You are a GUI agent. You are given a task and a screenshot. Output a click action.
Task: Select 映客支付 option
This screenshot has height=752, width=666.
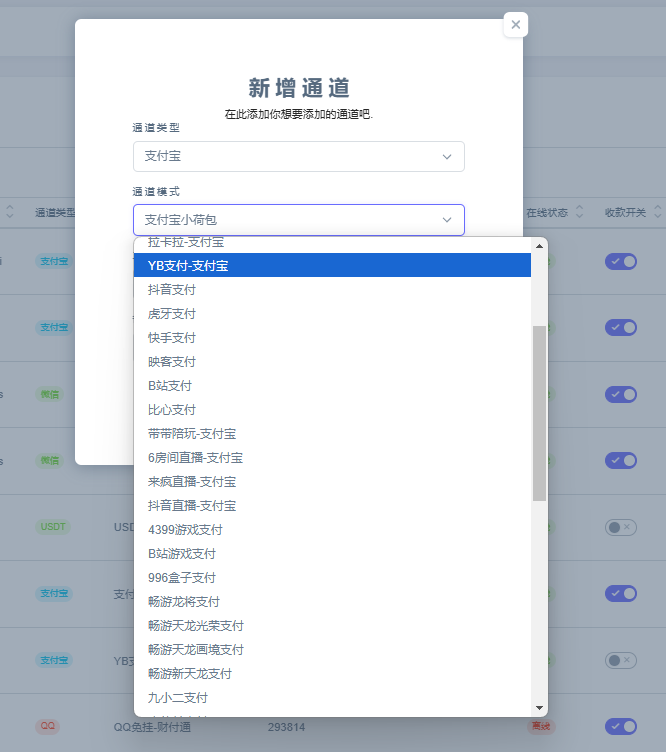pyautogui.click(x=332, y=362)
